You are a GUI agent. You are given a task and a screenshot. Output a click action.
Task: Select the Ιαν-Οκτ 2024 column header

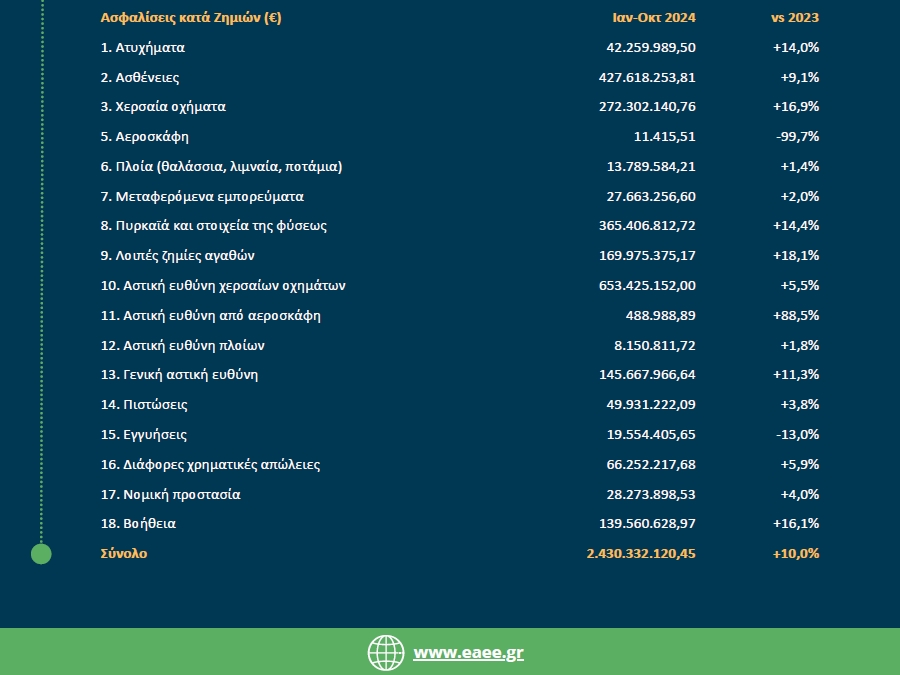(654, 18)
